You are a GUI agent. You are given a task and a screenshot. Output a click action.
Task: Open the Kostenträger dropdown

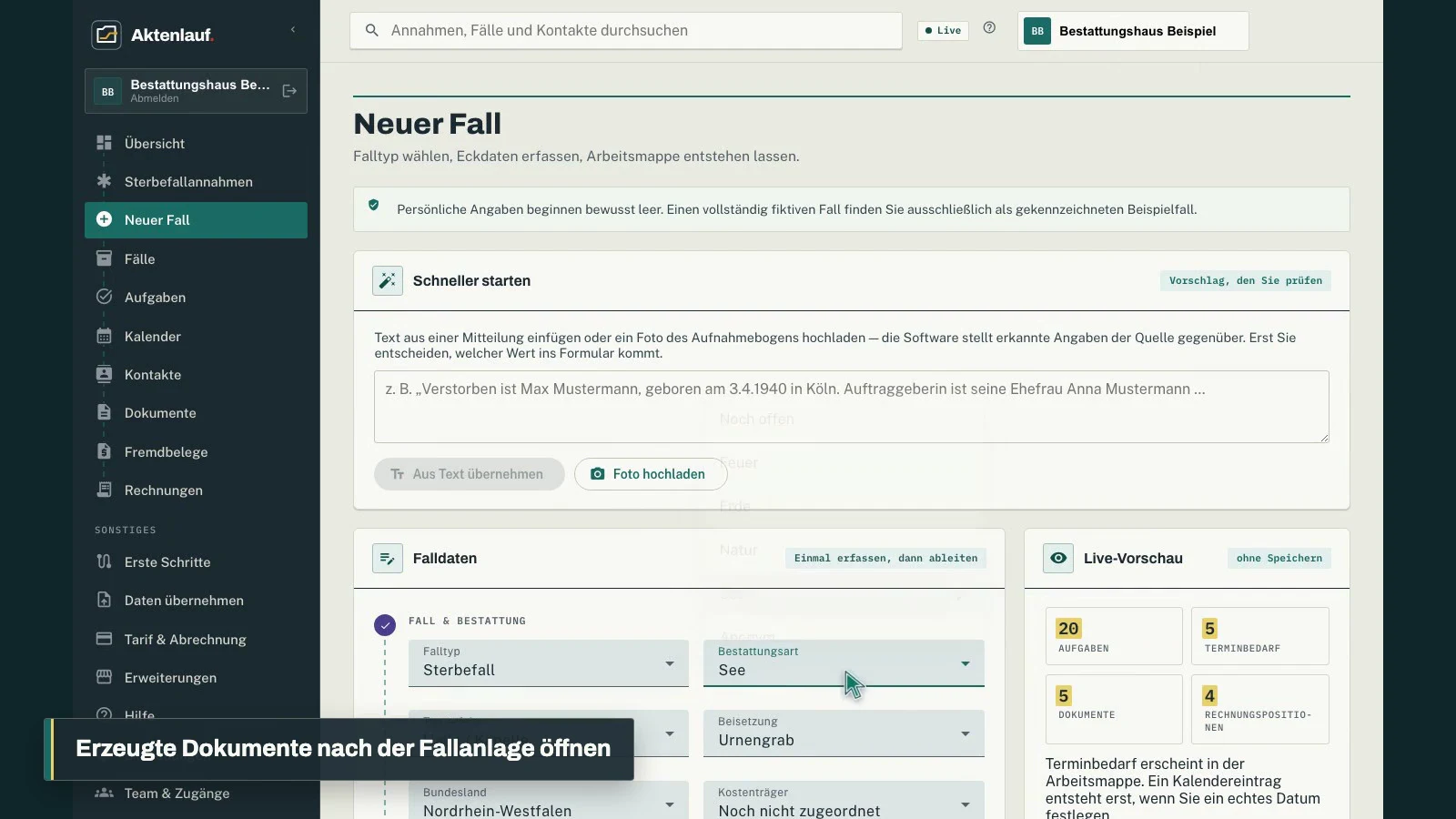[844, 801]
